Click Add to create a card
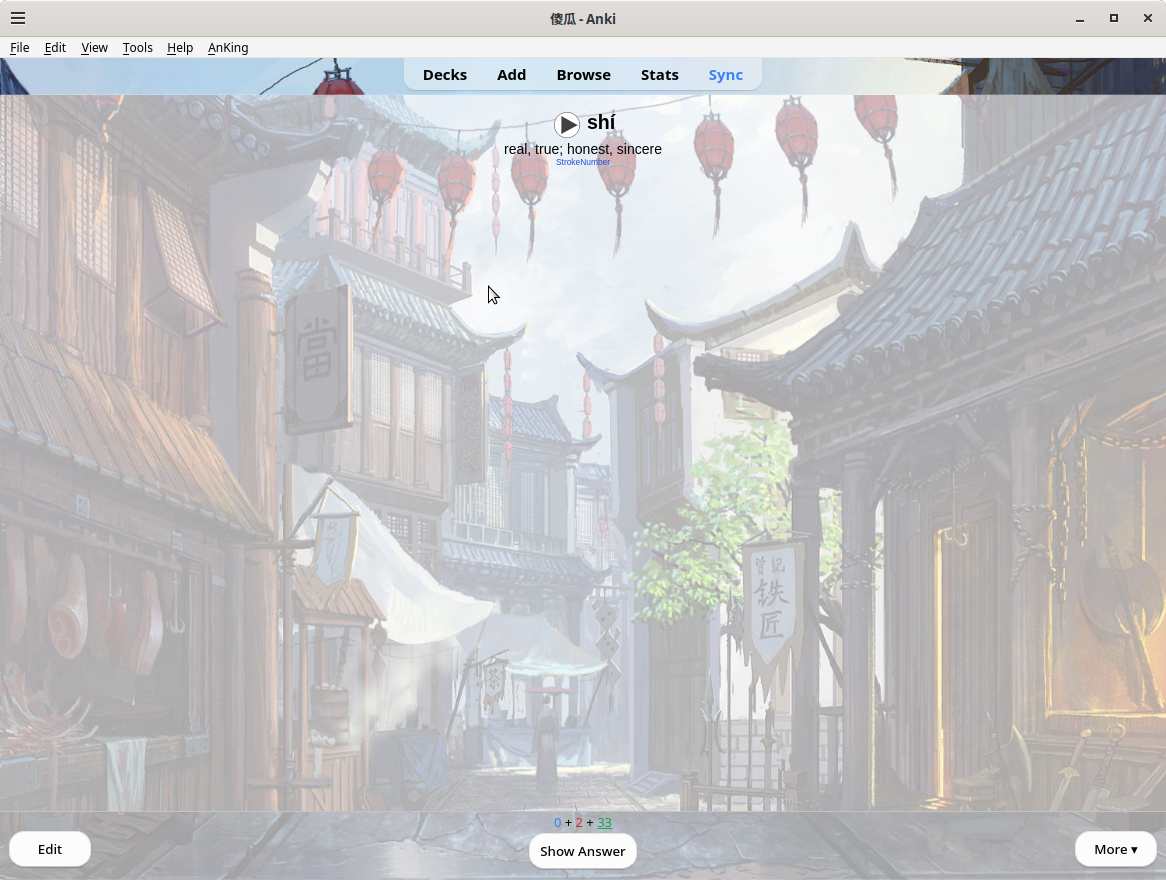 tap(512, 75)
